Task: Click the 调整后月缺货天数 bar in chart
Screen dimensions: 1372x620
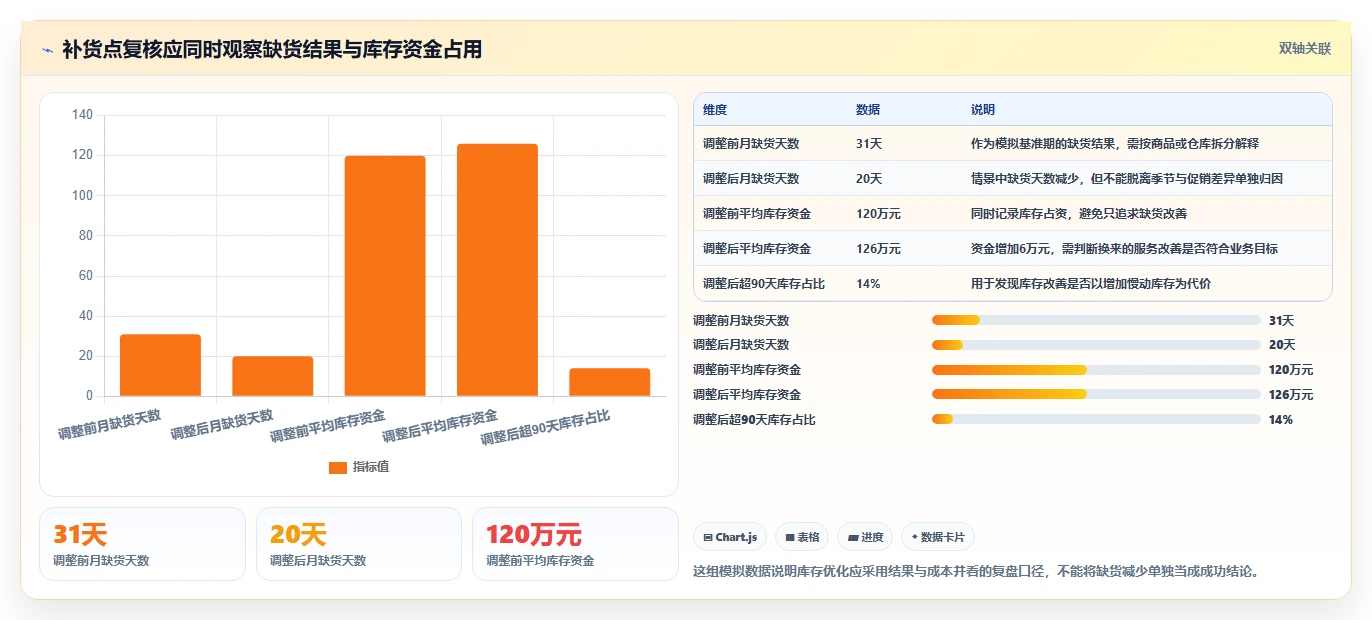Action: click(x=272, y=376)
